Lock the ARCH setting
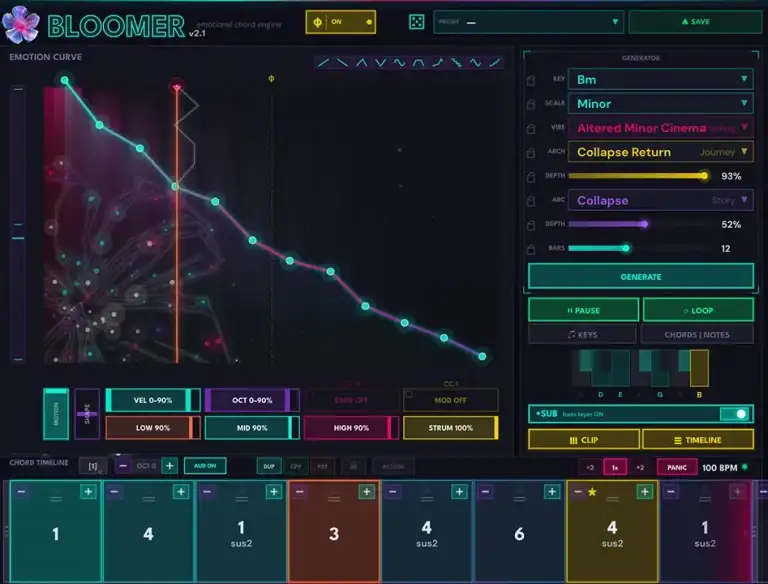Screen dimensions: 768x584 pos(531,152)
